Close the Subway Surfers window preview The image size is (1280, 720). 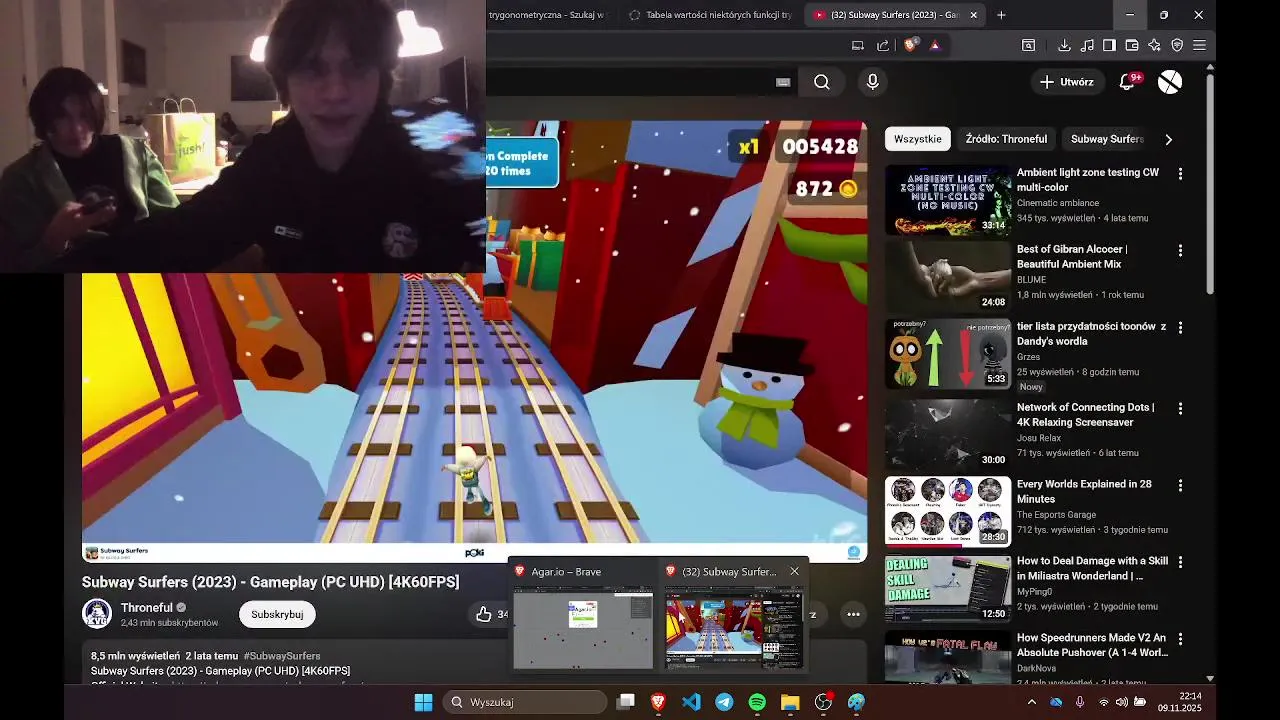pos(794,572)
